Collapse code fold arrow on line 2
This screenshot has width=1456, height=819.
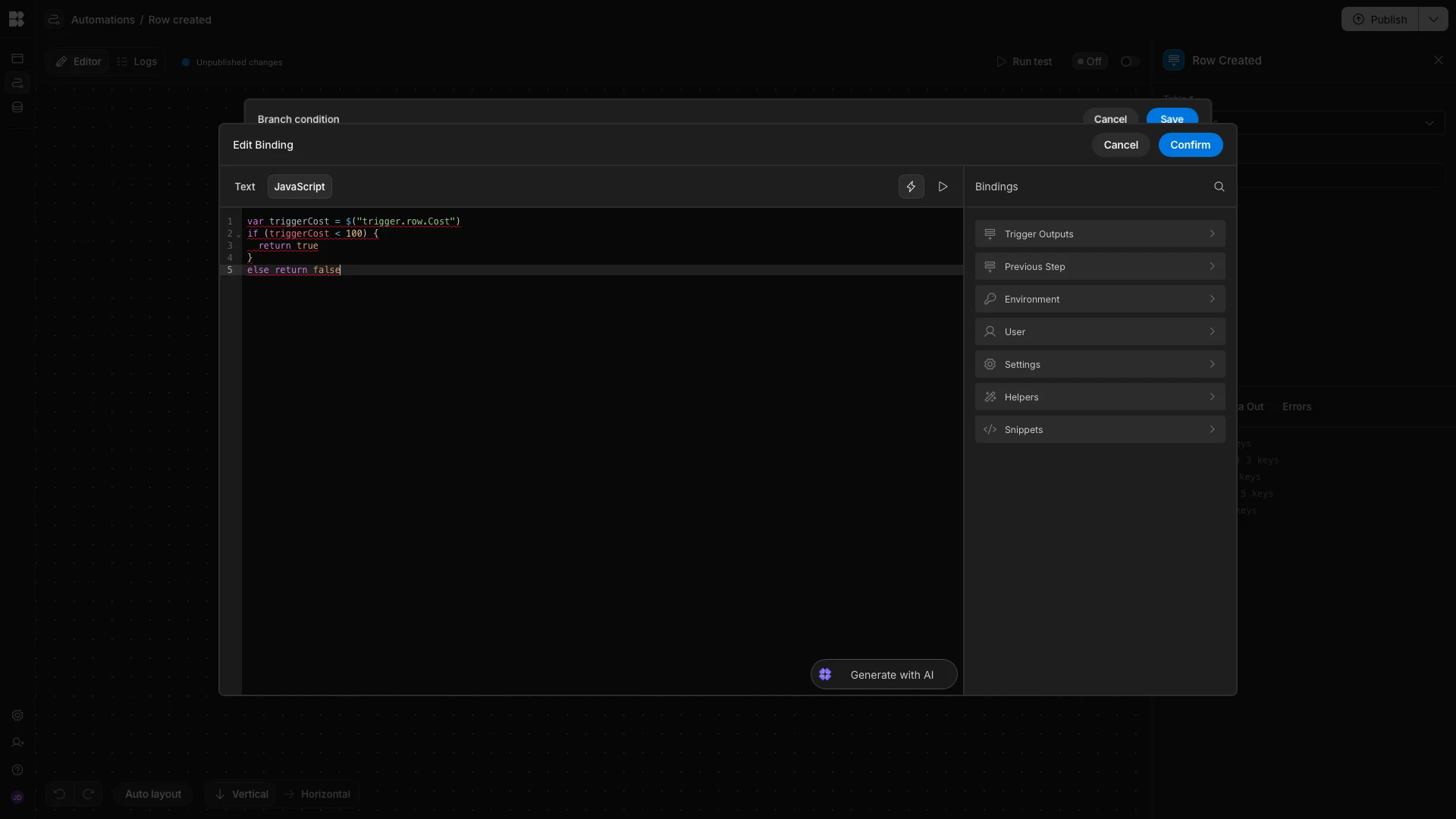point(238,235)
